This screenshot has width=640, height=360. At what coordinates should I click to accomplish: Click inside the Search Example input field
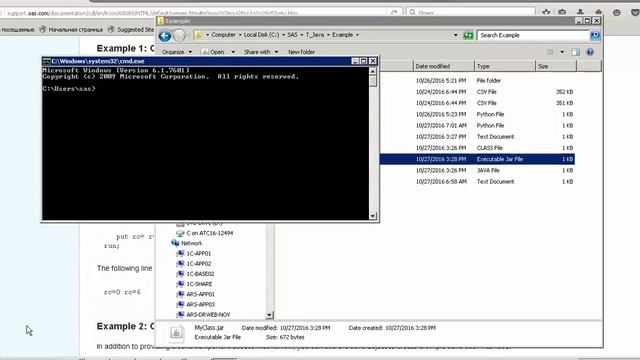[533, 36]
